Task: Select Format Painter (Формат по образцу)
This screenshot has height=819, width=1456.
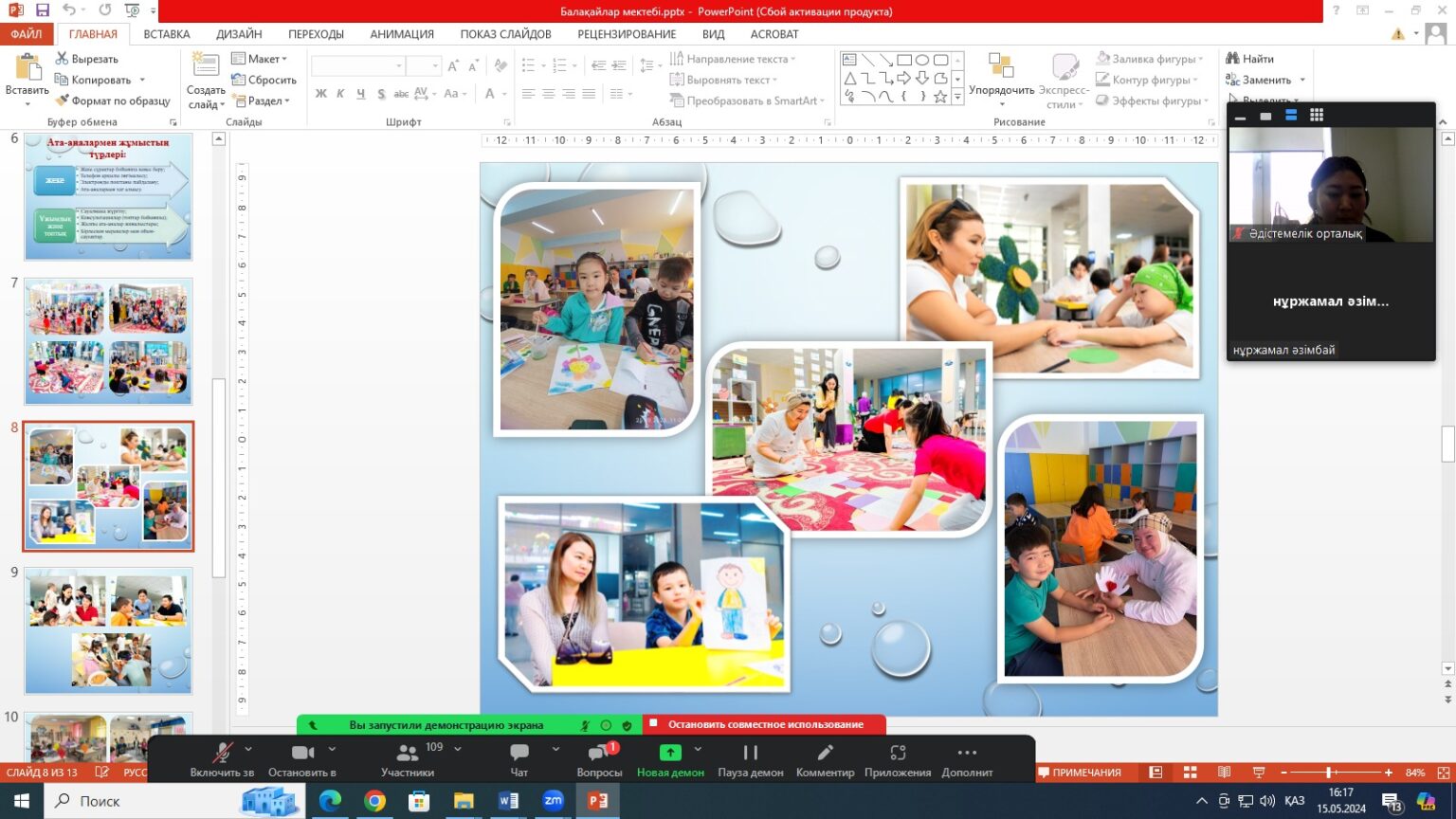Action: point(113,100)
